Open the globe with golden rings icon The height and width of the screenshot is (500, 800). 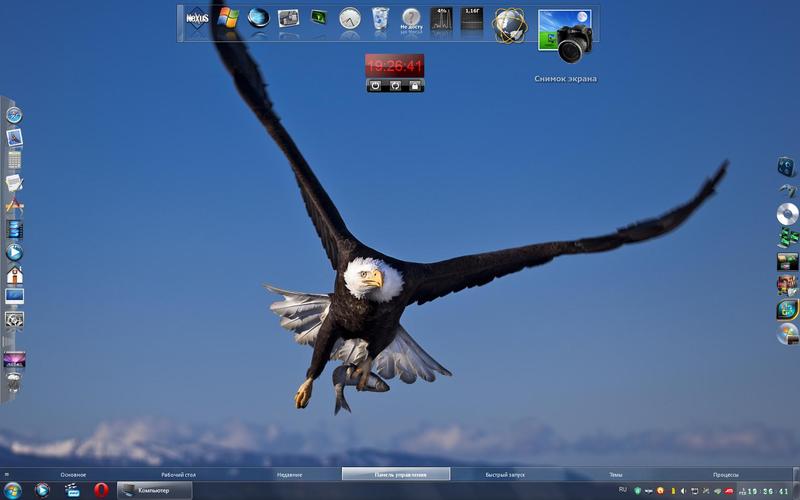coord(510,26)
